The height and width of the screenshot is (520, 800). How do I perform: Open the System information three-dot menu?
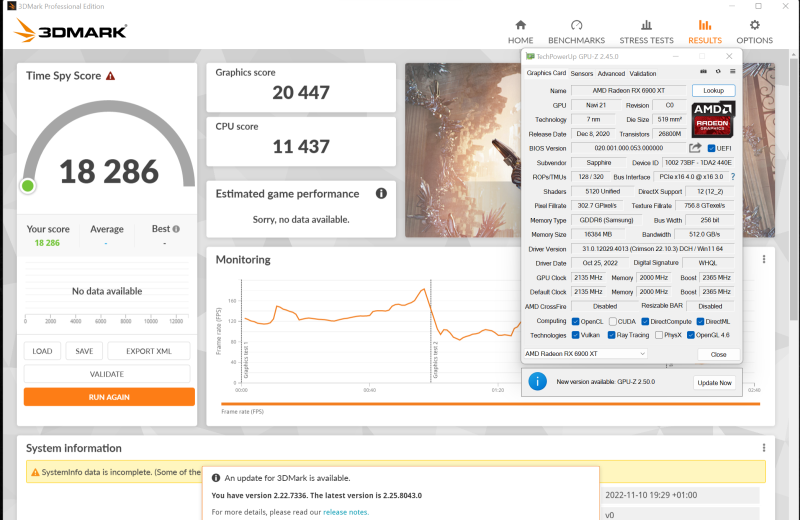tap(765, 448)
